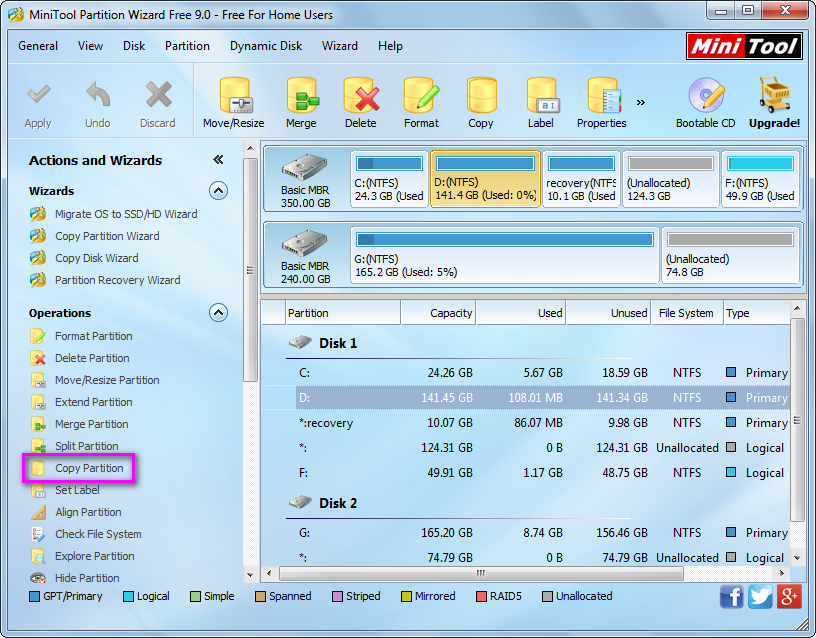Click the MiniTool logo
The height and width of the screenshot is (638, 816).
(744, 46)
